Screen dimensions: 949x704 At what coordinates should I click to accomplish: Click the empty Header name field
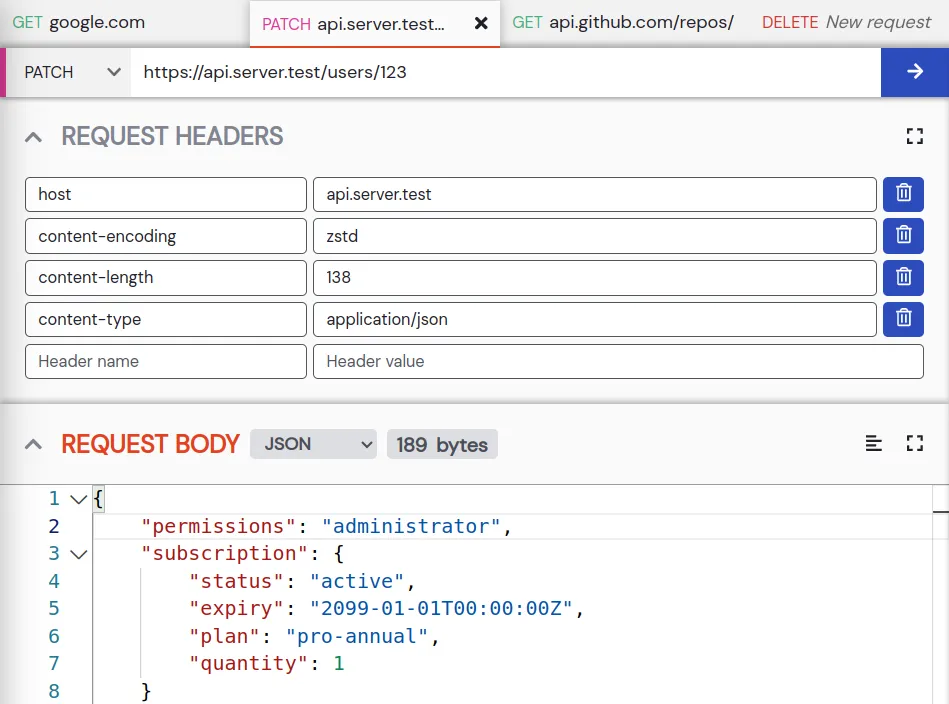(x=166, y=361)
